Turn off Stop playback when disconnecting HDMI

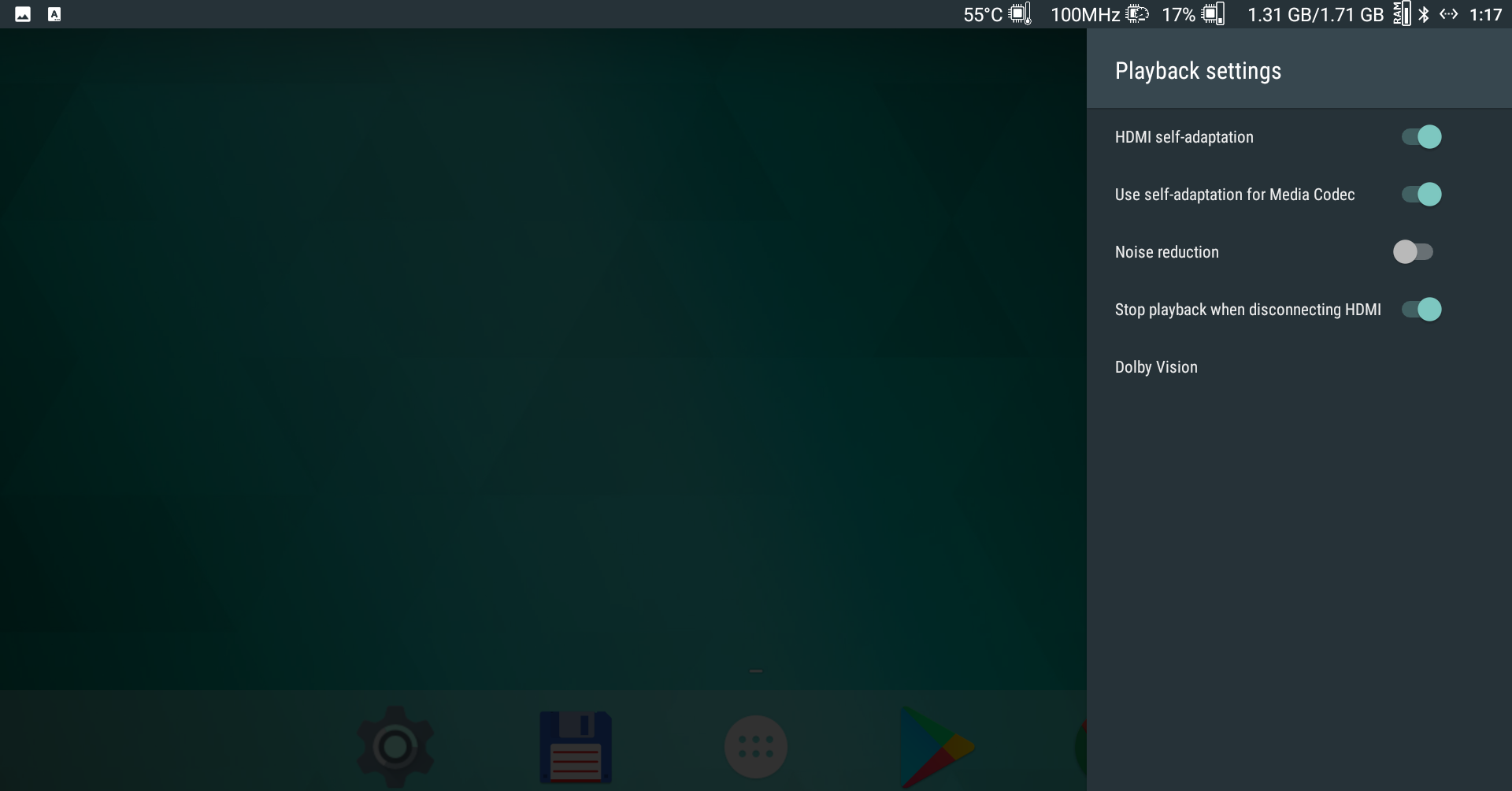coord(1421,310)
